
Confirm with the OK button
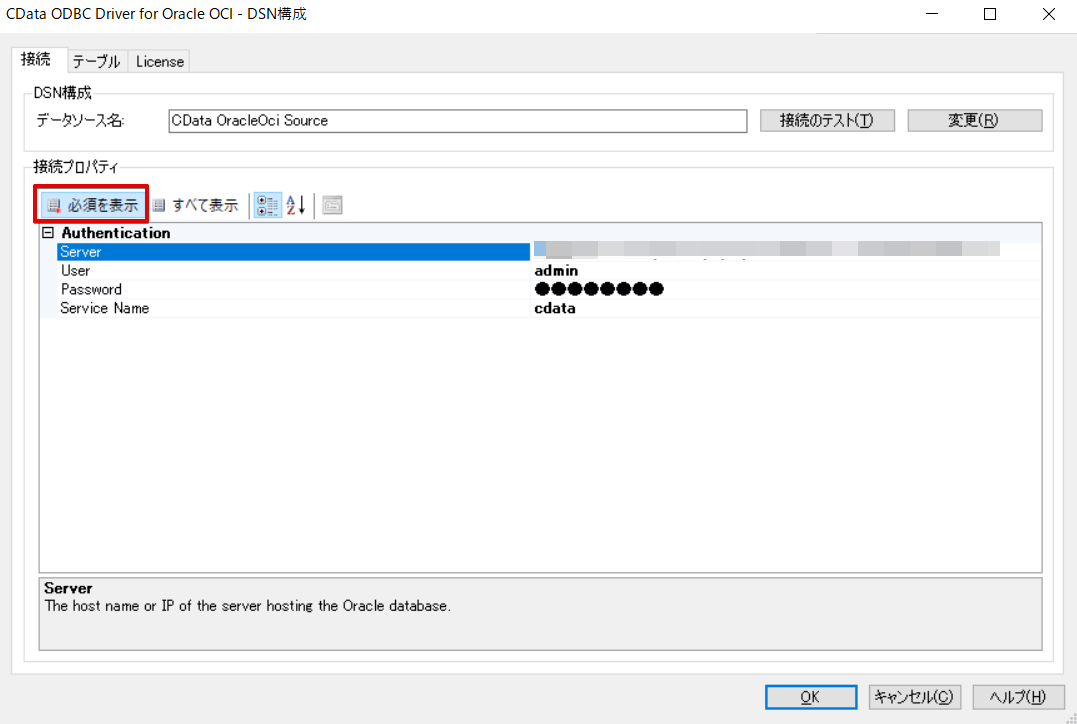tap(810, 697)
